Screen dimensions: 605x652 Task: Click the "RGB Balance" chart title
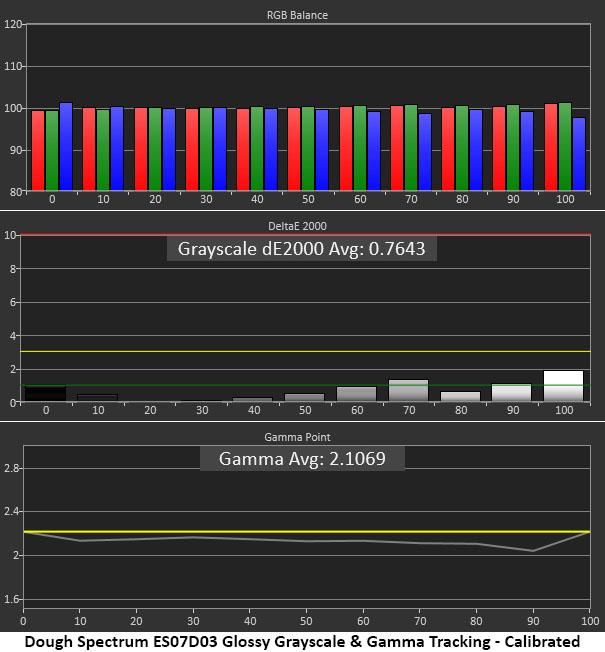(297, 15)
